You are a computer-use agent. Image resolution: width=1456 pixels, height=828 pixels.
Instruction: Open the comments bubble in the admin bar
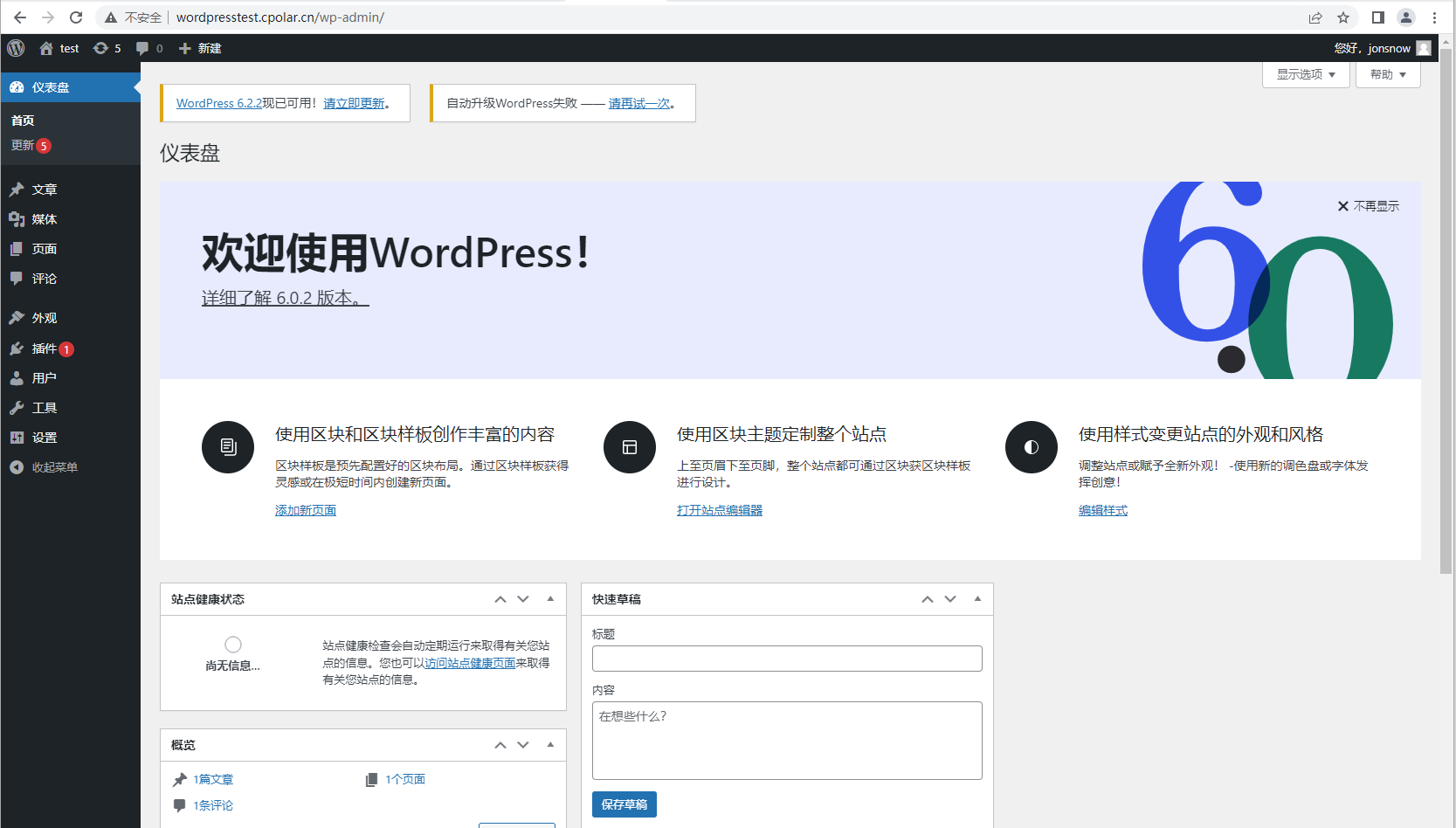149,48
